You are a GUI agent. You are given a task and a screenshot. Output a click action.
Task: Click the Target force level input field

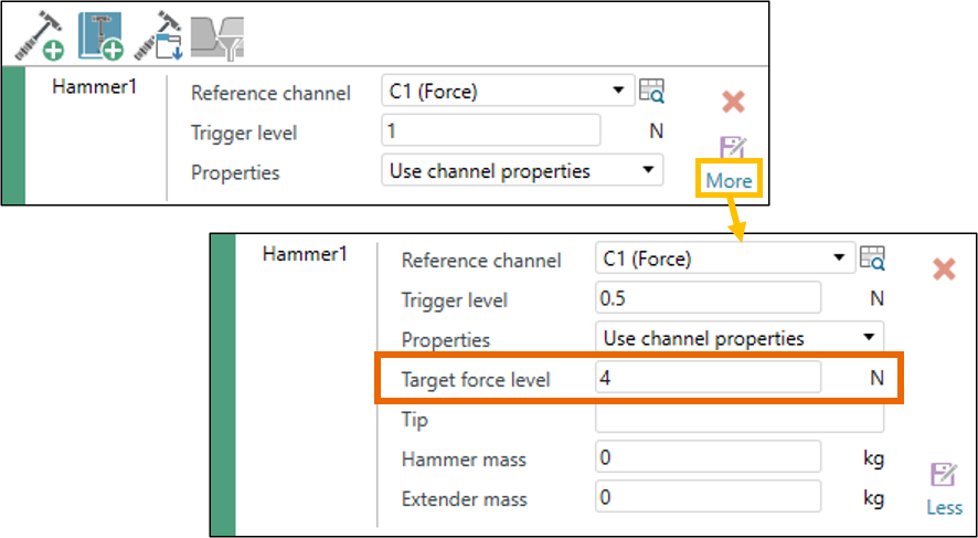click(708, 378)
